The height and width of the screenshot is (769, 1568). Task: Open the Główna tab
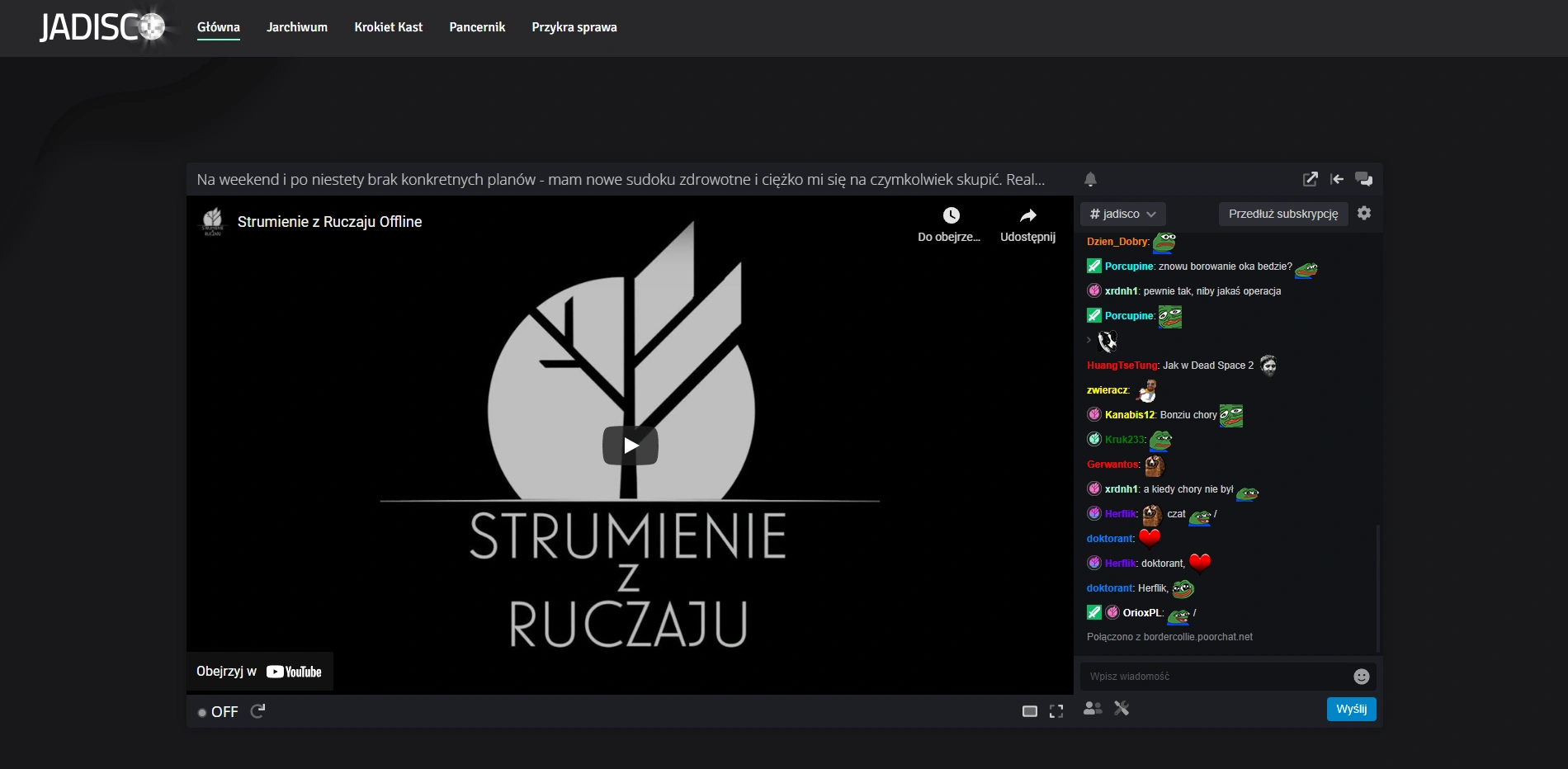click(219, 27)
